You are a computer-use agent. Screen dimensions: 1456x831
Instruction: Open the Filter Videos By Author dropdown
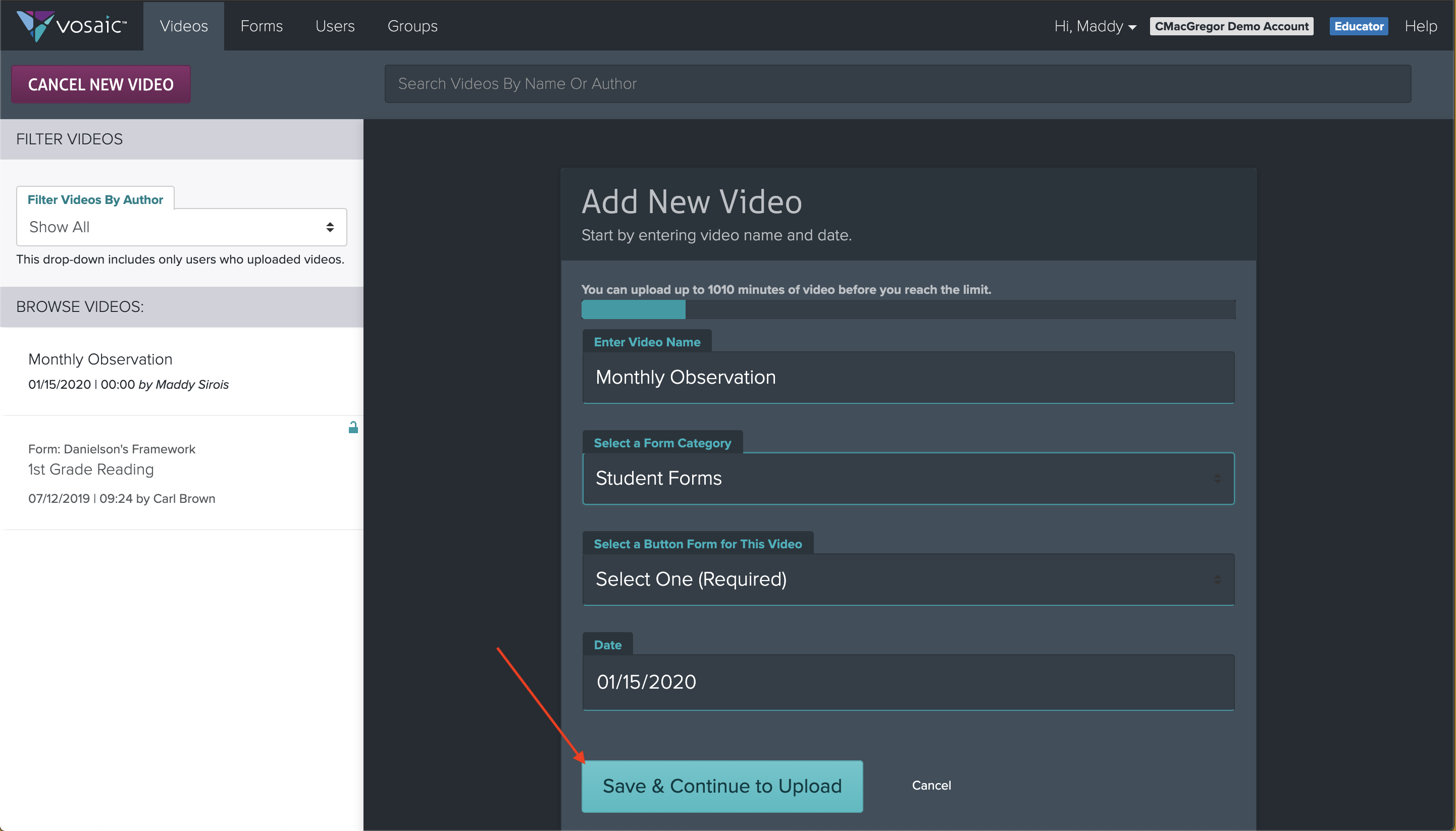[182, 227]
